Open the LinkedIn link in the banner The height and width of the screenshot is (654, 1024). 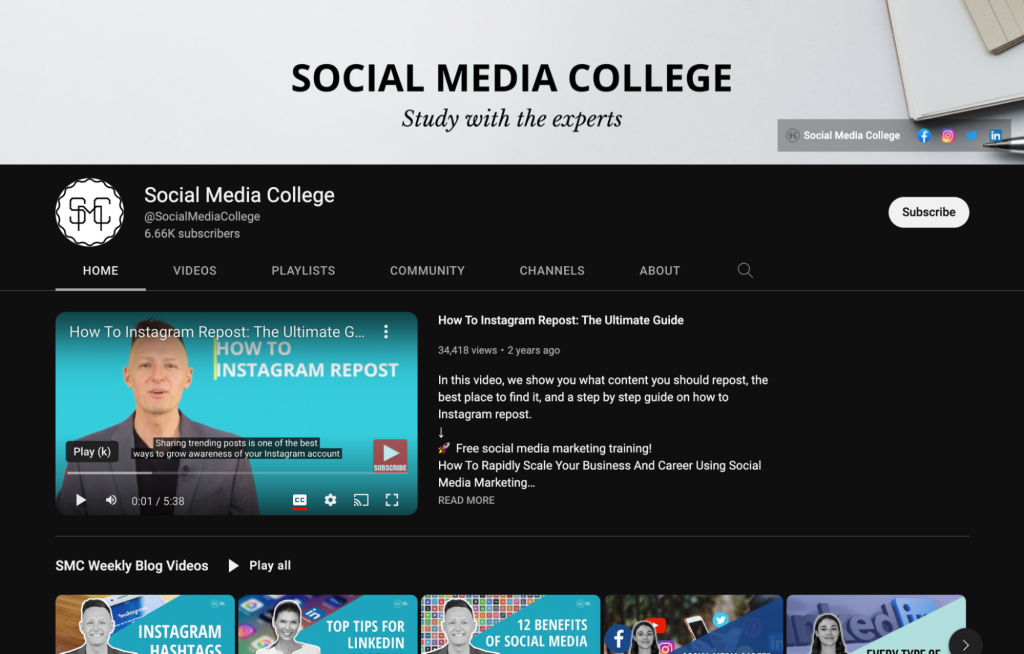pyautogui.click(x=995, y=136)
